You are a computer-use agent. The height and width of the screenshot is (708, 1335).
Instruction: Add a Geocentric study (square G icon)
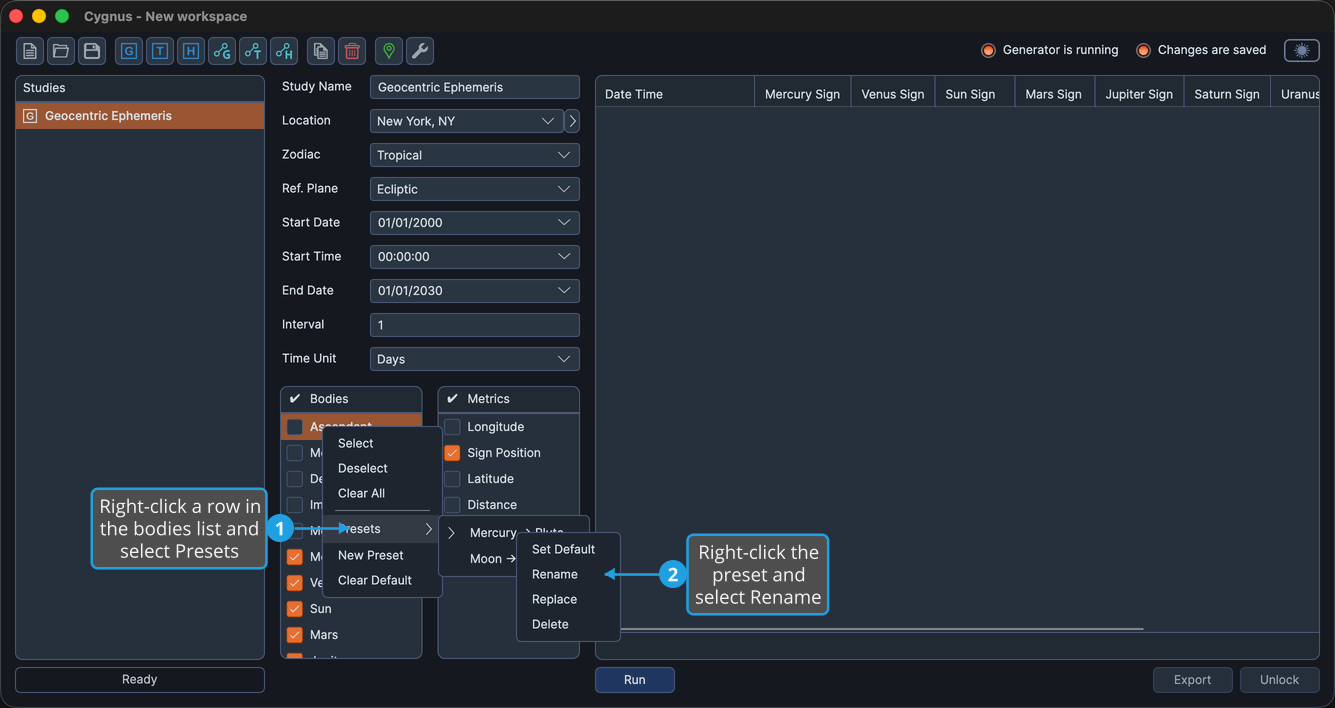pyautogui.click(x=129, y=51)
